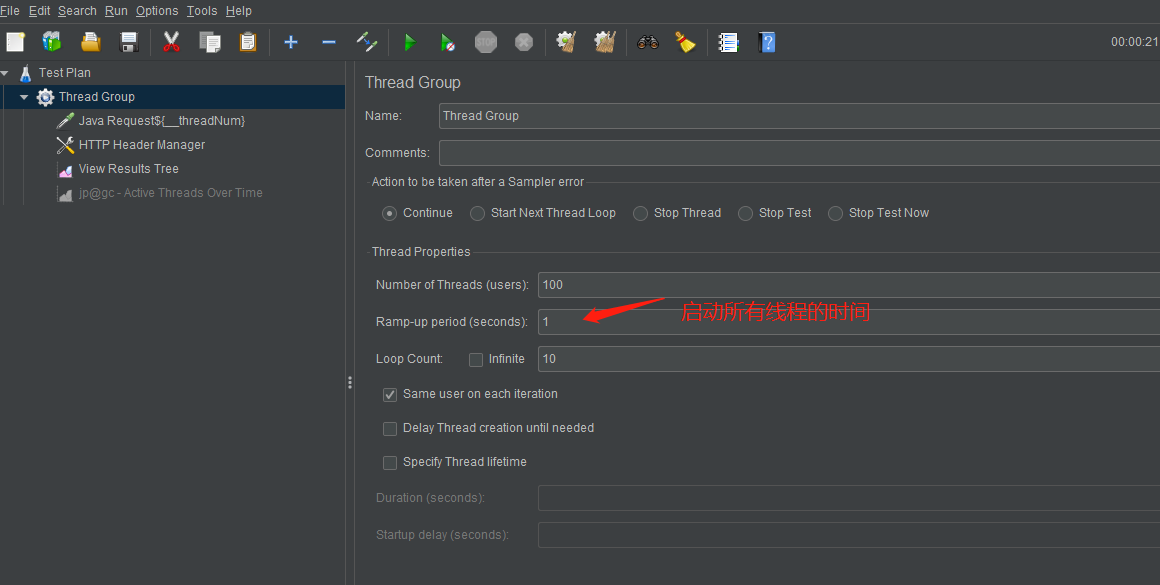Click the Cut scissors icon
Screen dimensions: 1160x585
[172, 42]
